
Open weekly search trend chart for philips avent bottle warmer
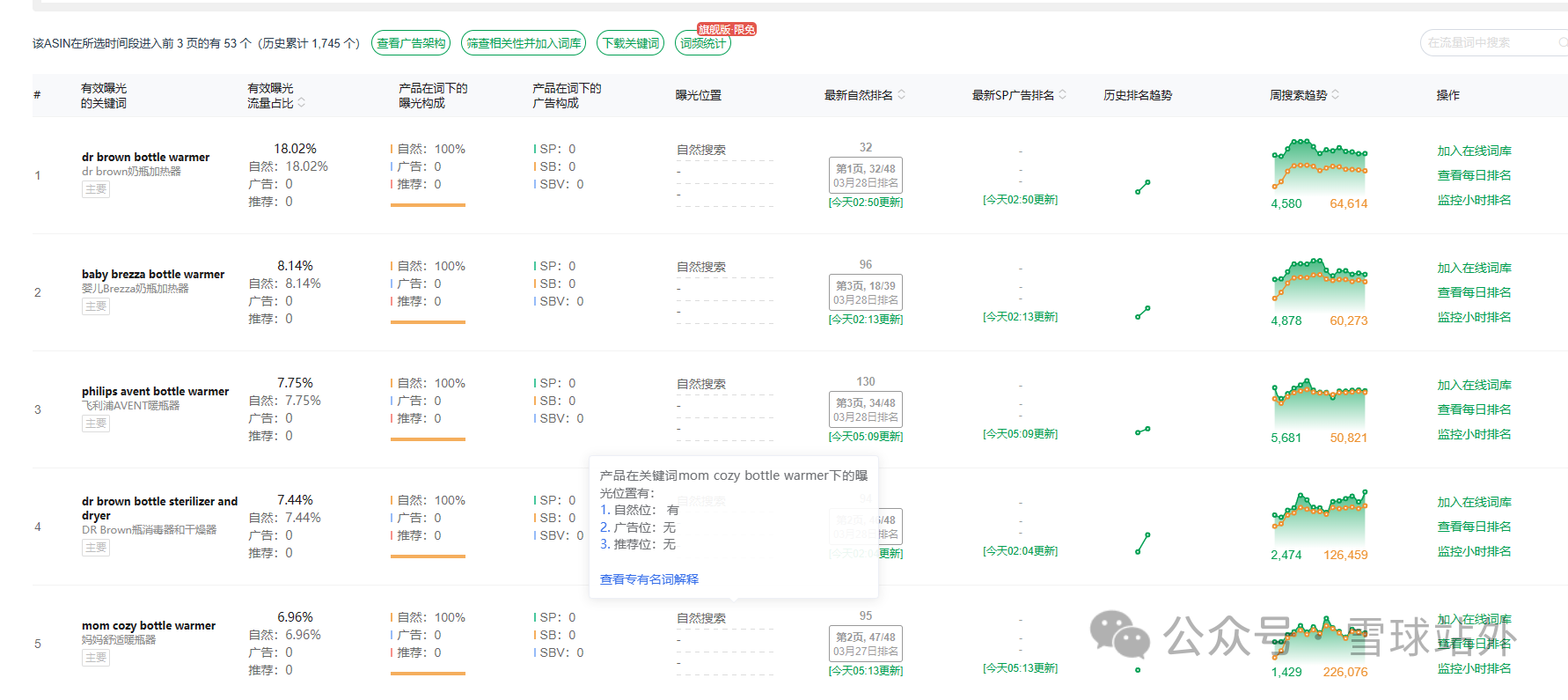click(x=1319, y=402)
